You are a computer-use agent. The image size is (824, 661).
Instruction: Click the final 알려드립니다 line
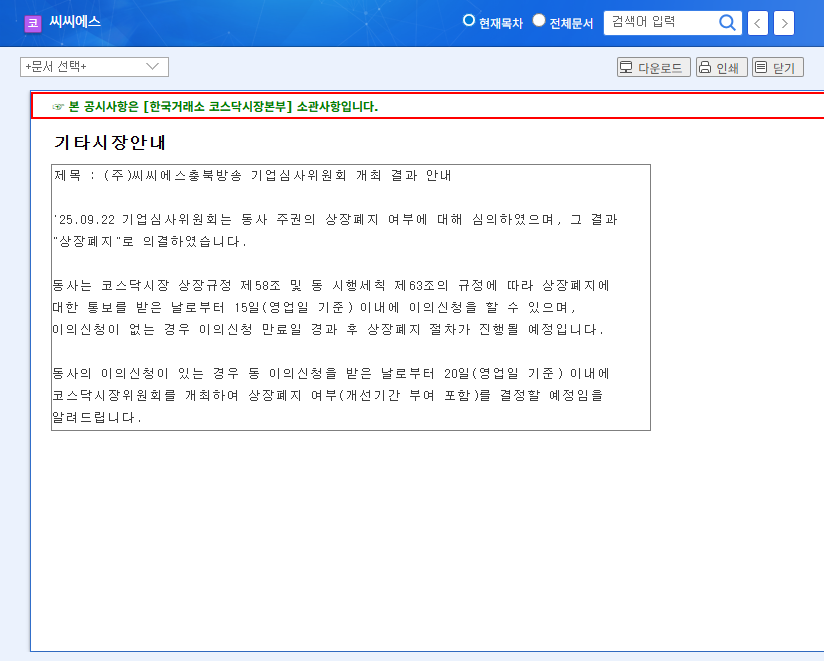pos(97,417)
